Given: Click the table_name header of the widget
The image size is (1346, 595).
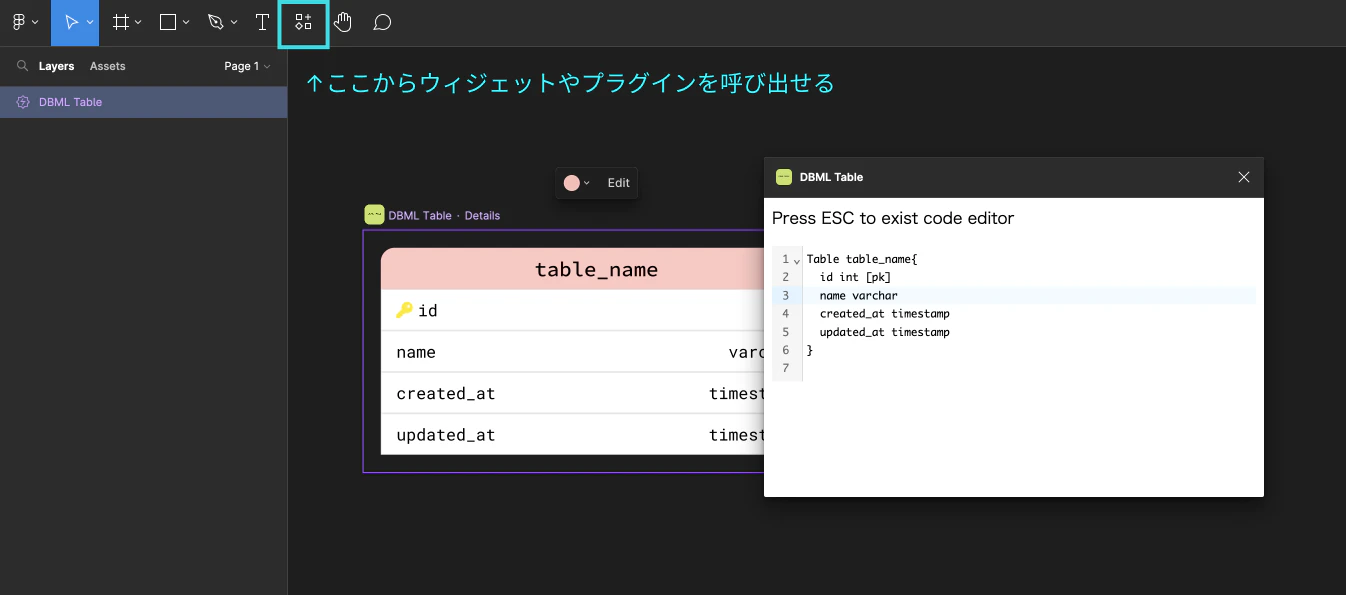Looking at the screenshot, I should coord(572,269).
